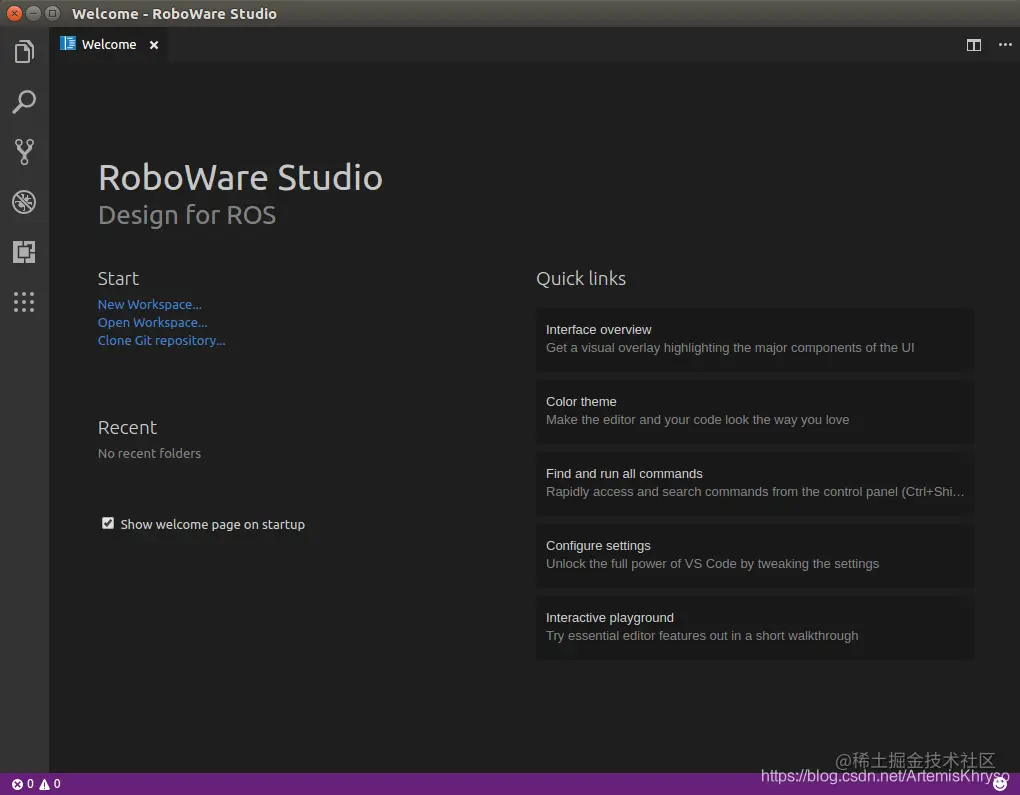Click the 'Quick links' heading
Image resolution: width=1020 pixels, height=795 pixels.
tap(581, 278)
